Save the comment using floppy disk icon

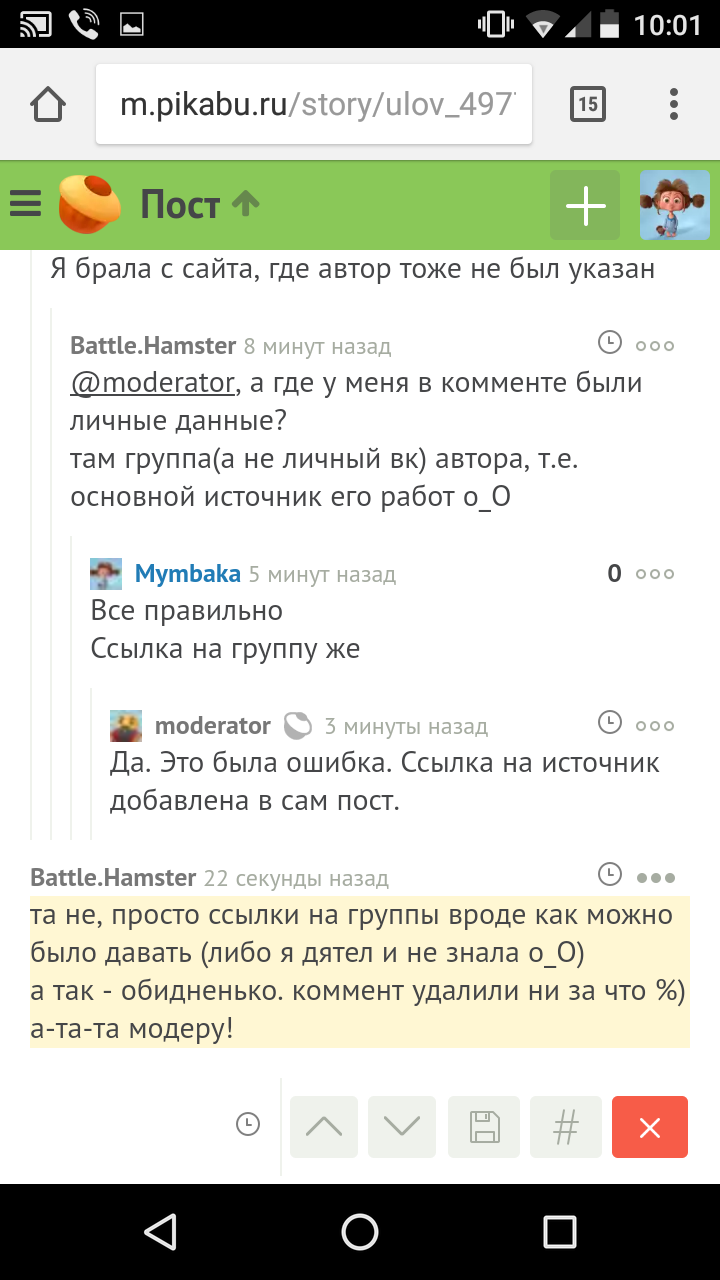point(484,1127)
